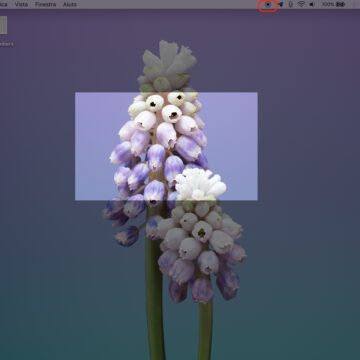Screen dimensions: 360x360
Task: Click the Bluetooth-style icon next to Wi-Fi
Action: [291, 4]
